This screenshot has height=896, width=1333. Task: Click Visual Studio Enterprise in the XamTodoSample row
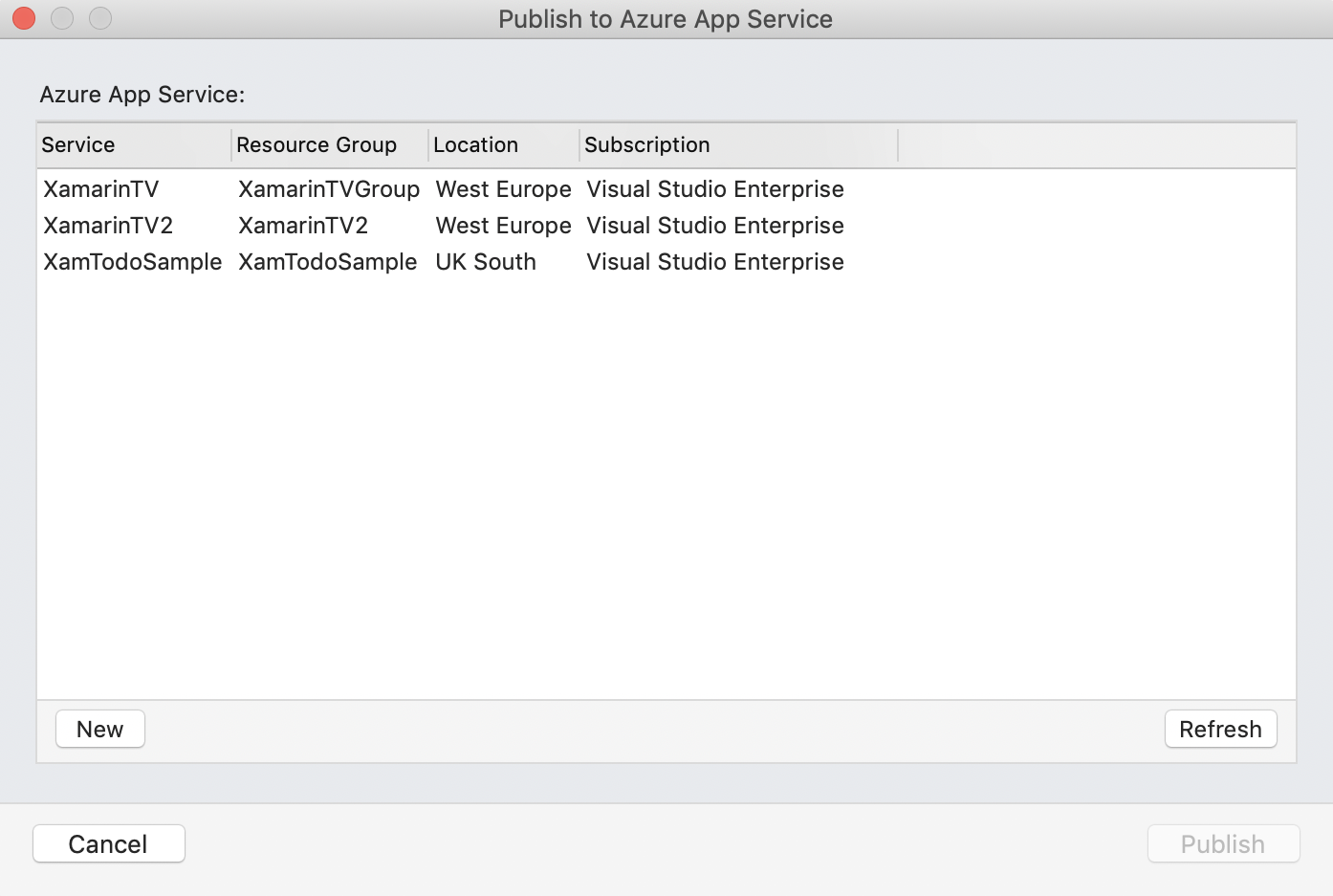tap(715, 262)
